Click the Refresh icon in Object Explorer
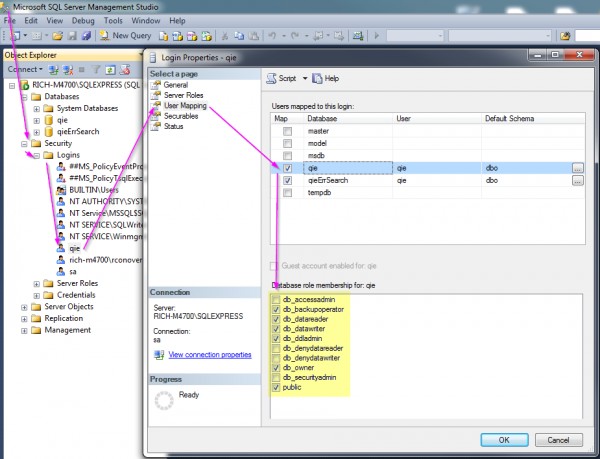 tap(110, 70)
